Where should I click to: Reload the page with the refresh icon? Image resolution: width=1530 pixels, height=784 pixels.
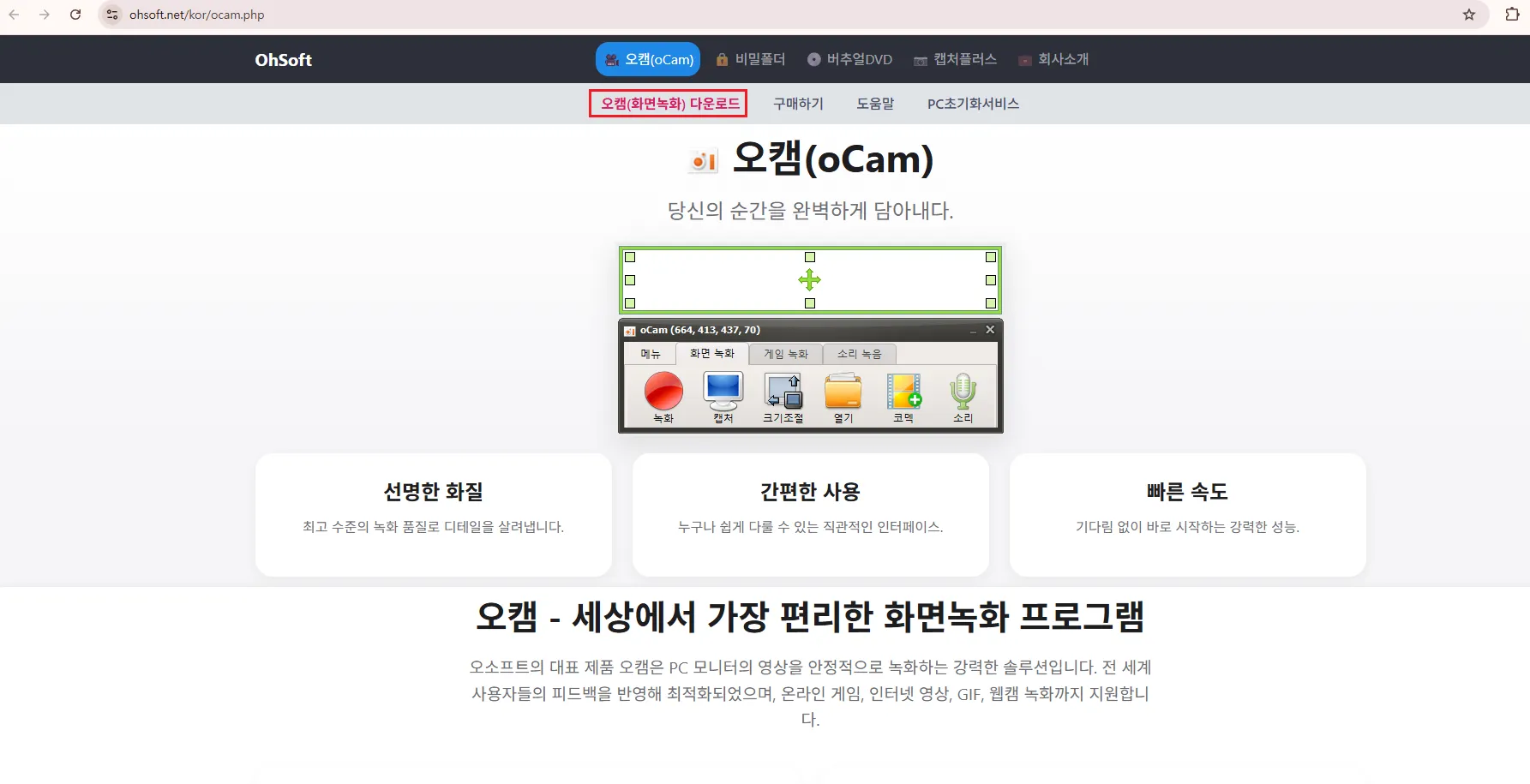point(75,15)
